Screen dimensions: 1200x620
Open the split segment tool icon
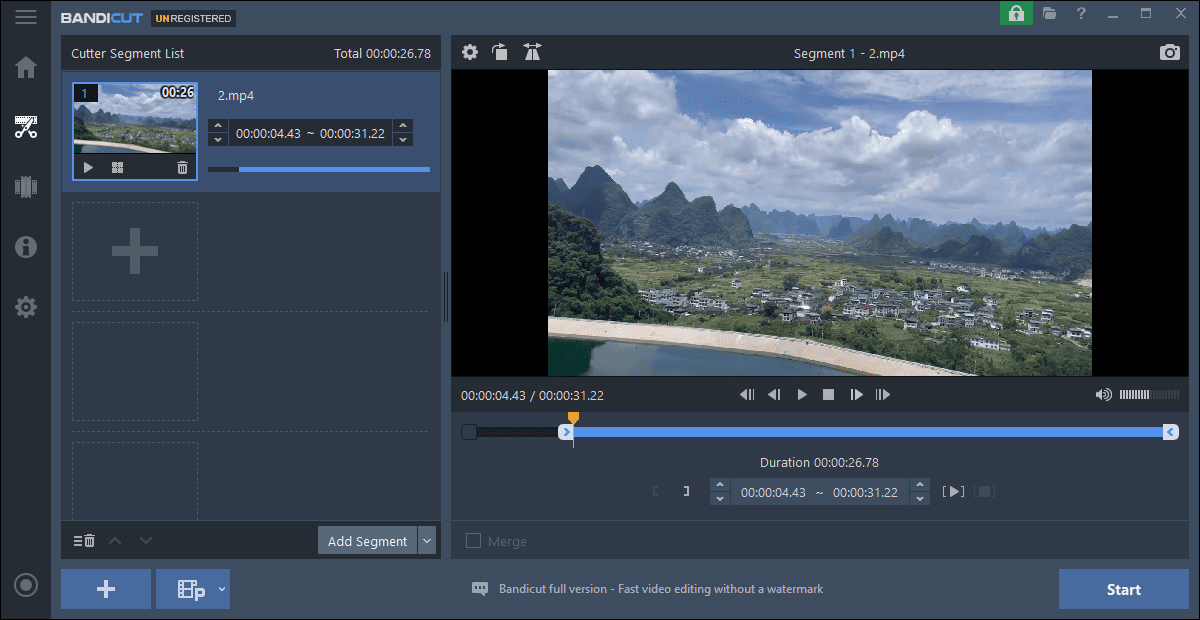click(532, 52)
